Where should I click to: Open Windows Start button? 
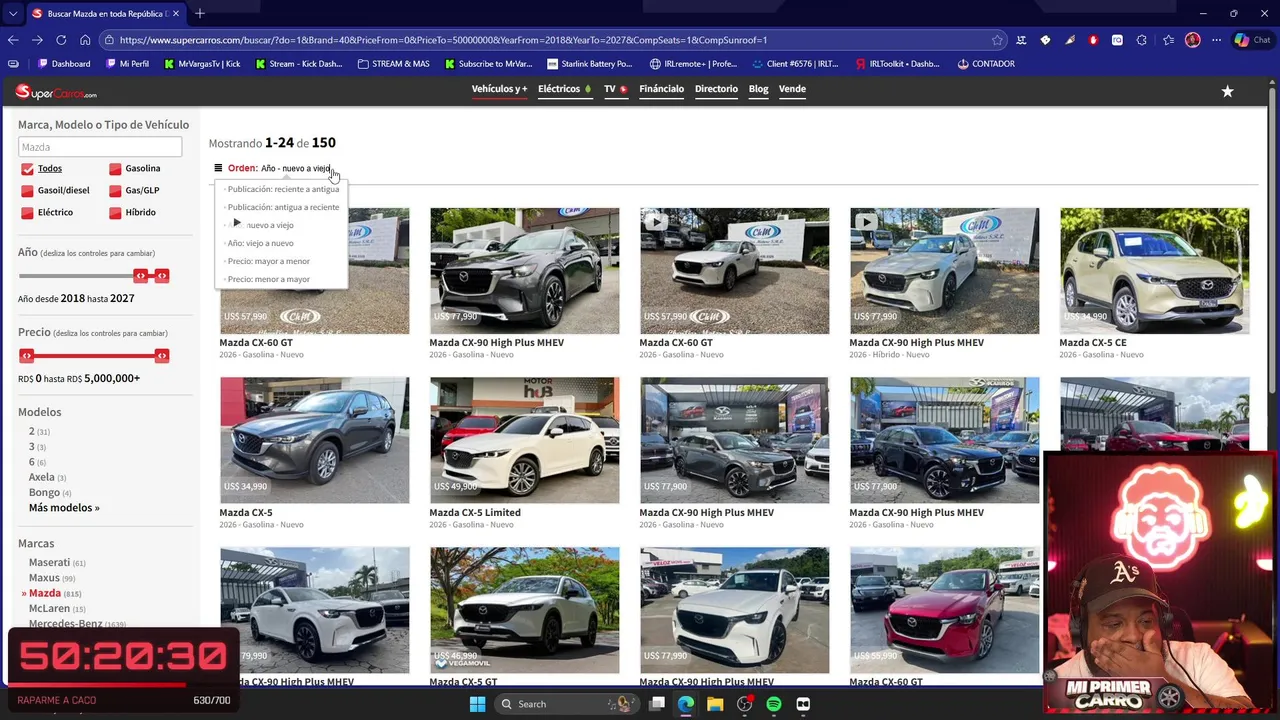tap(477, 704)
